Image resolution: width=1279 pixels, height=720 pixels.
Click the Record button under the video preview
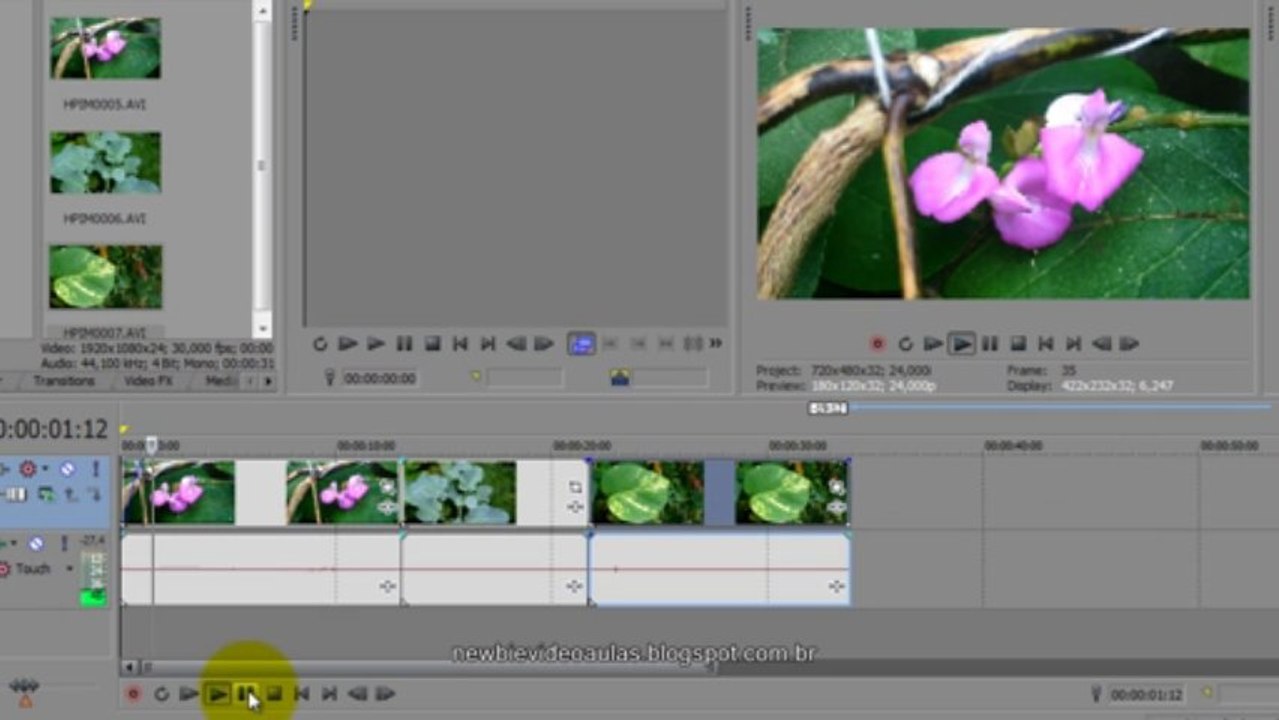(x=877, y=343)
